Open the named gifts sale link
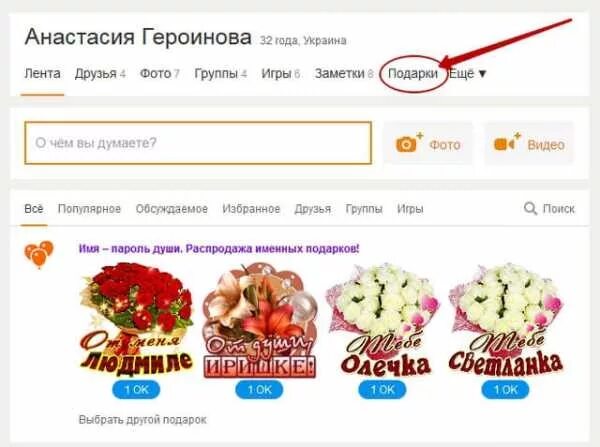The image size is (600, 447). [x=219, y=249]
